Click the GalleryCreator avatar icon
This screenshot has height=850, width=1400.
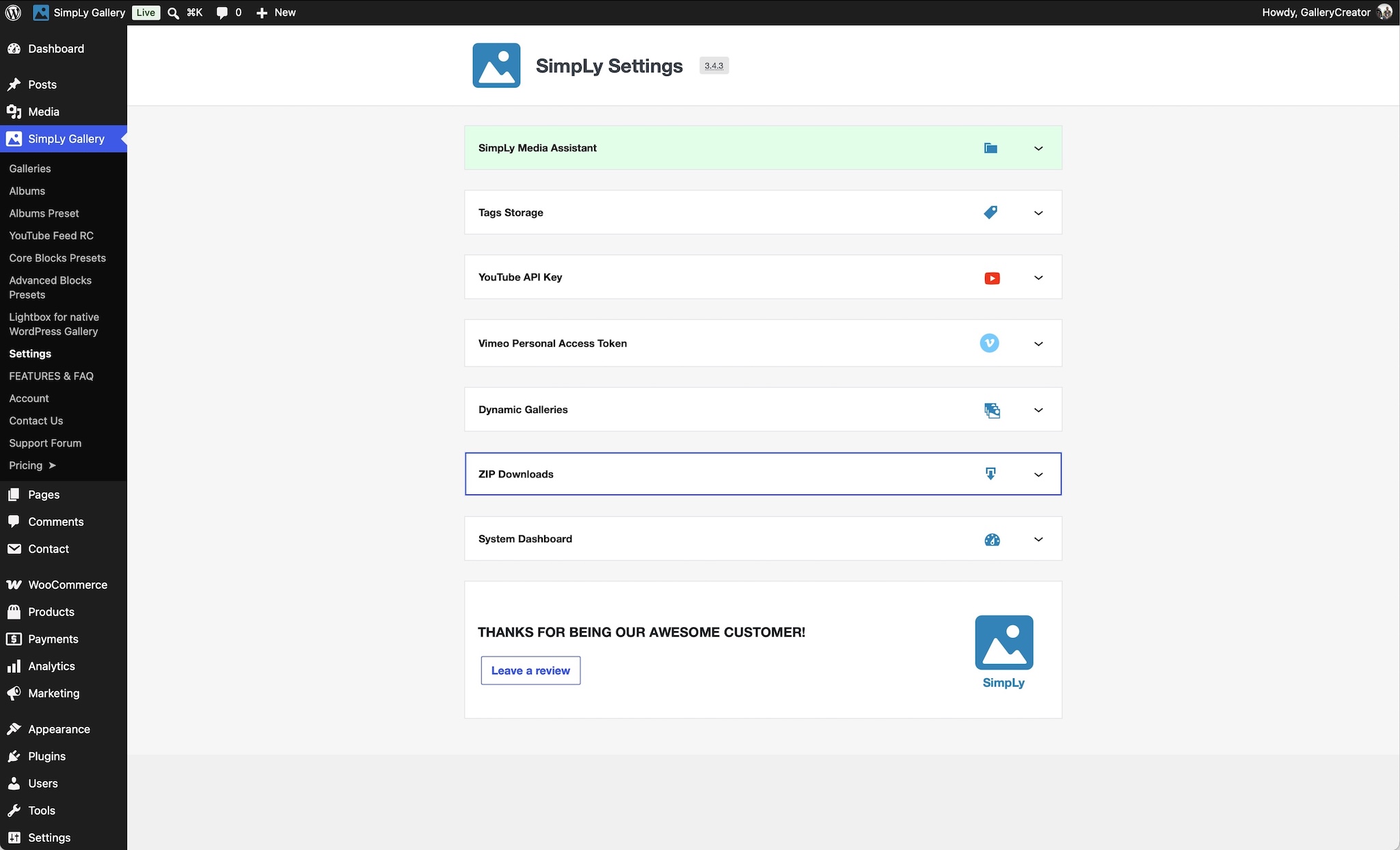tap(1384, 12)
